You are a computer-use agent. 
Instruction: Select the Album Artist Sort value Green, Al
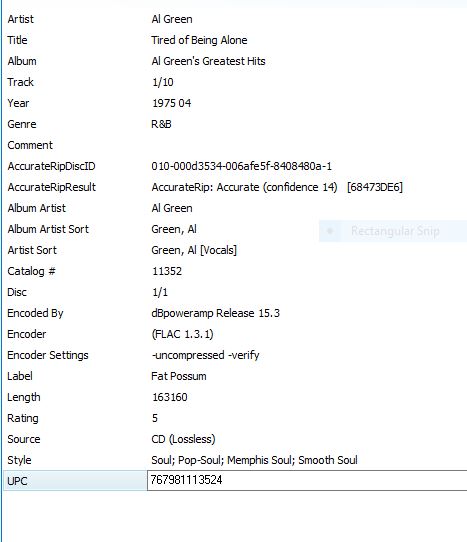[x=174, y=229]
